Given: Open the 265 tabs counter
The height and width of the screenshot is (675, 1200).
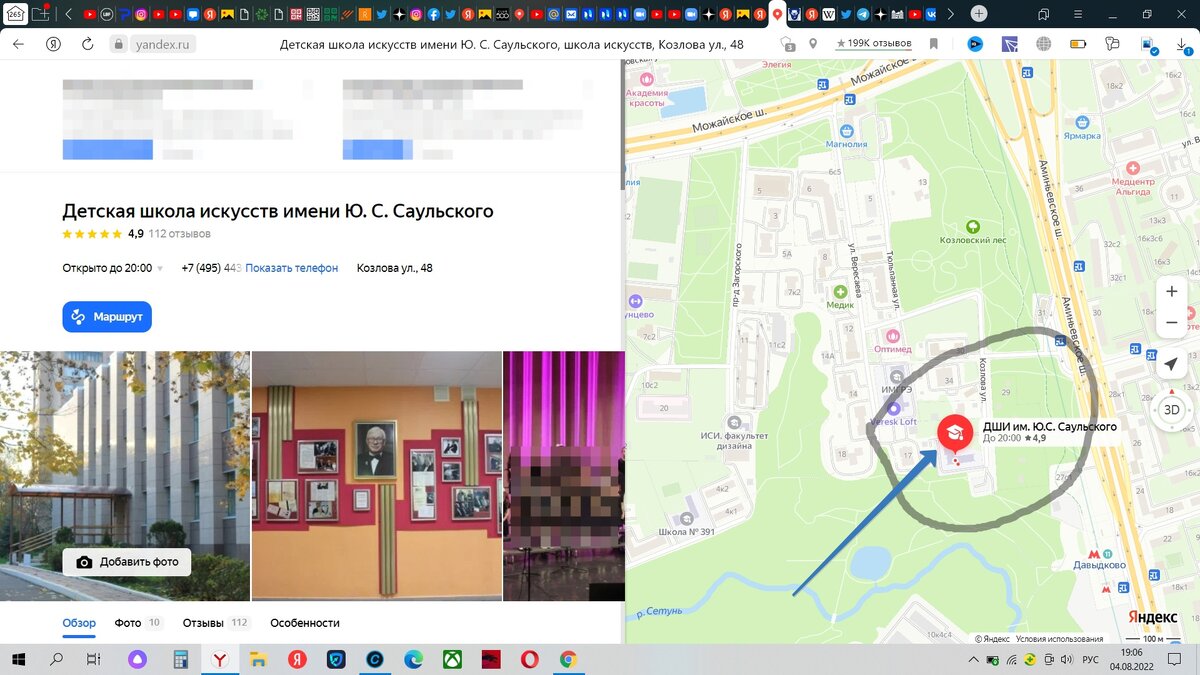Looking at the screenshot, I should 15,14.
